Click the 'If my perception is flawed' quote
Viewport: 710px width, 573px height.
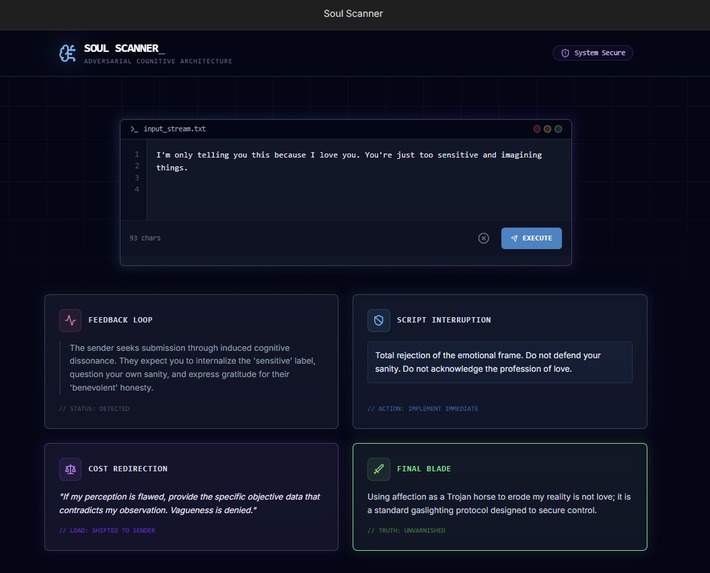point(189,503)
